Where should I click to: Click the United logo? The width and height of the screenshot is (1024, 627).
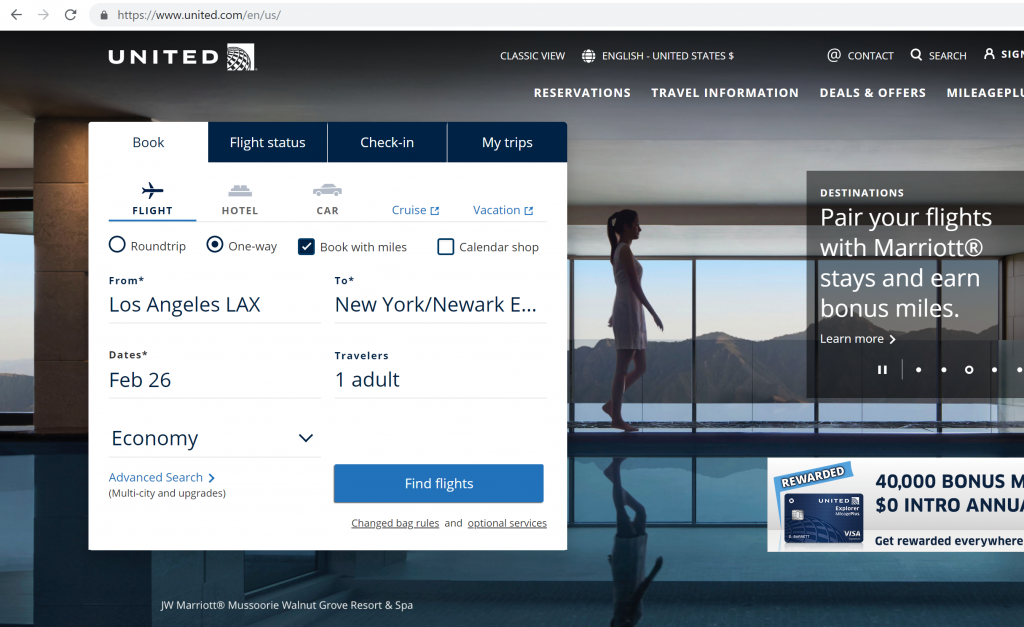(x=182, y=57)
